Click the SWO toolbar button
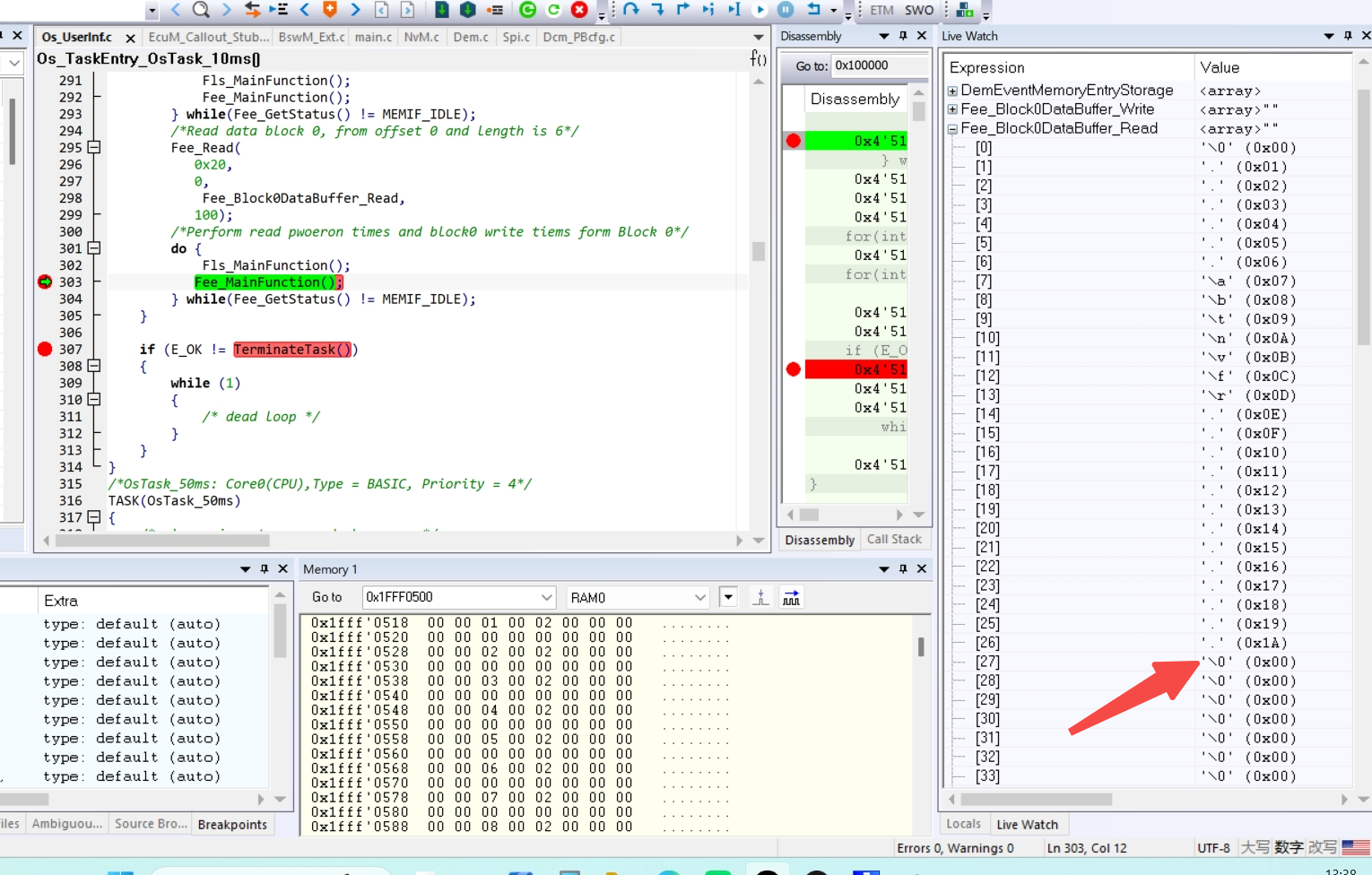The width and height of the screenshot is (1372, 875). (918, 10)
